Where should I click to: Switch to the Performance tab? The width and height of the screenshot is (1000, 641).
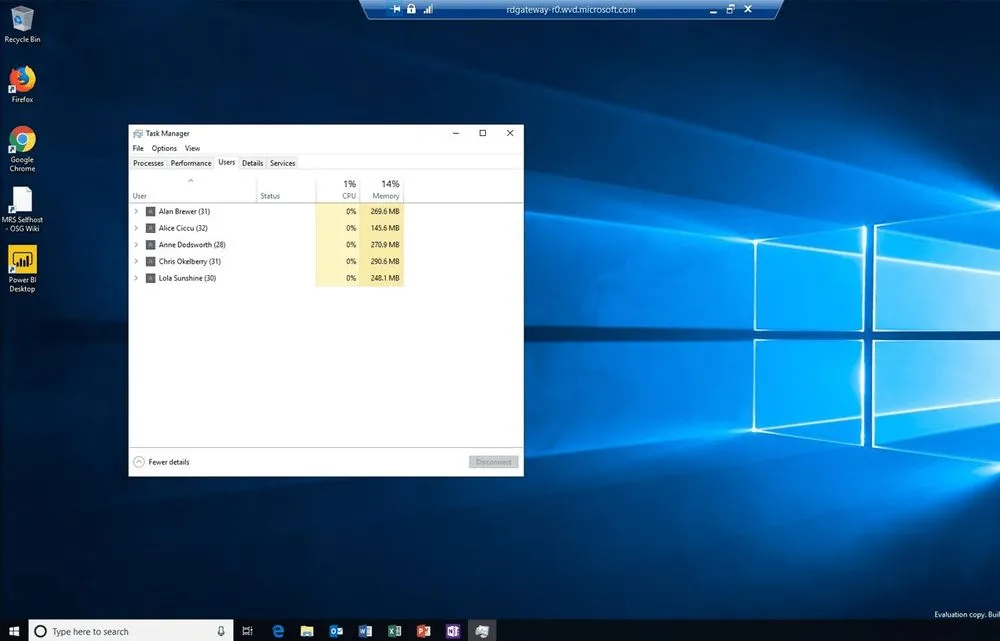pos(190,163)
